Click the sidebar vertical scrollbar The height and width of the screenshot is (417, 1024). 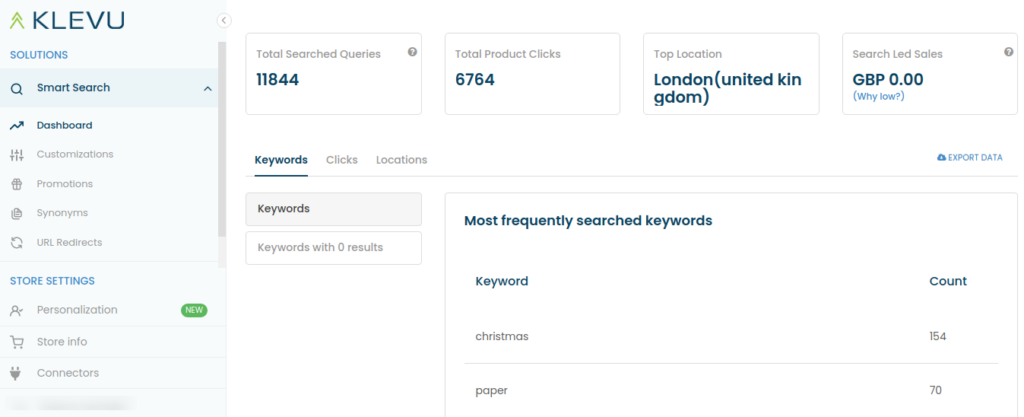tap(222, 150)
